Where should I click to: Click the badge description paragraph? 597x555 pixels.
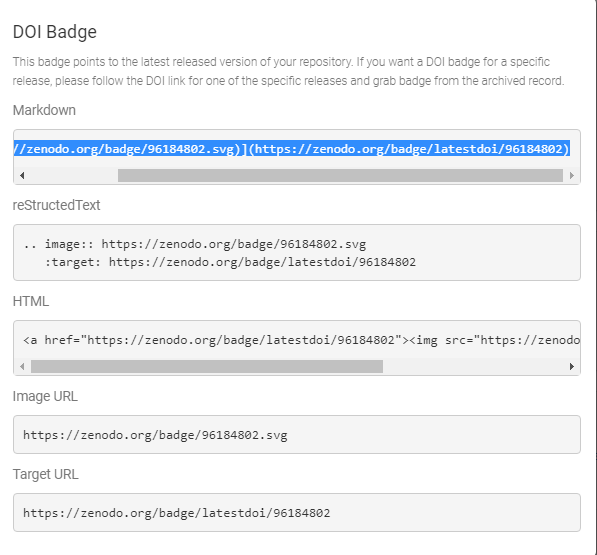(x=289, y=71)
